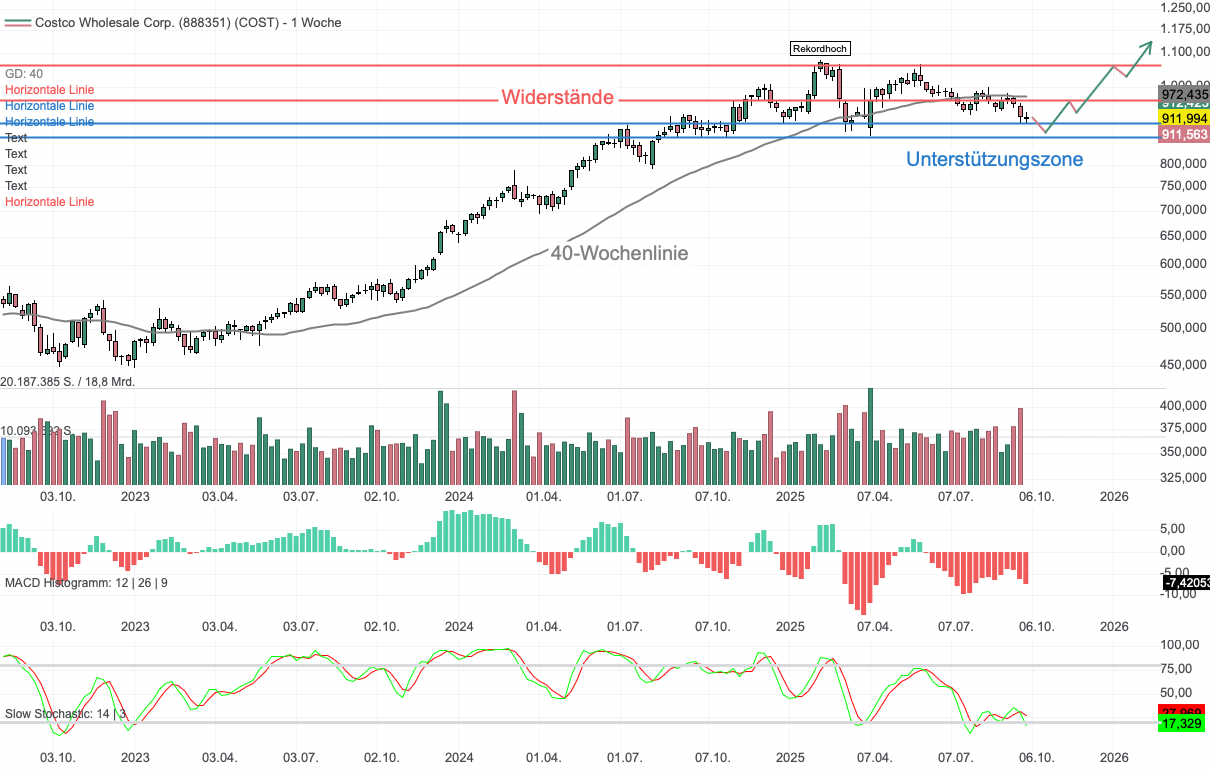Viewport: 1210px width, 771px height.
Task: Click the candlestick legend icon beside Costco title
Action: 16,22
